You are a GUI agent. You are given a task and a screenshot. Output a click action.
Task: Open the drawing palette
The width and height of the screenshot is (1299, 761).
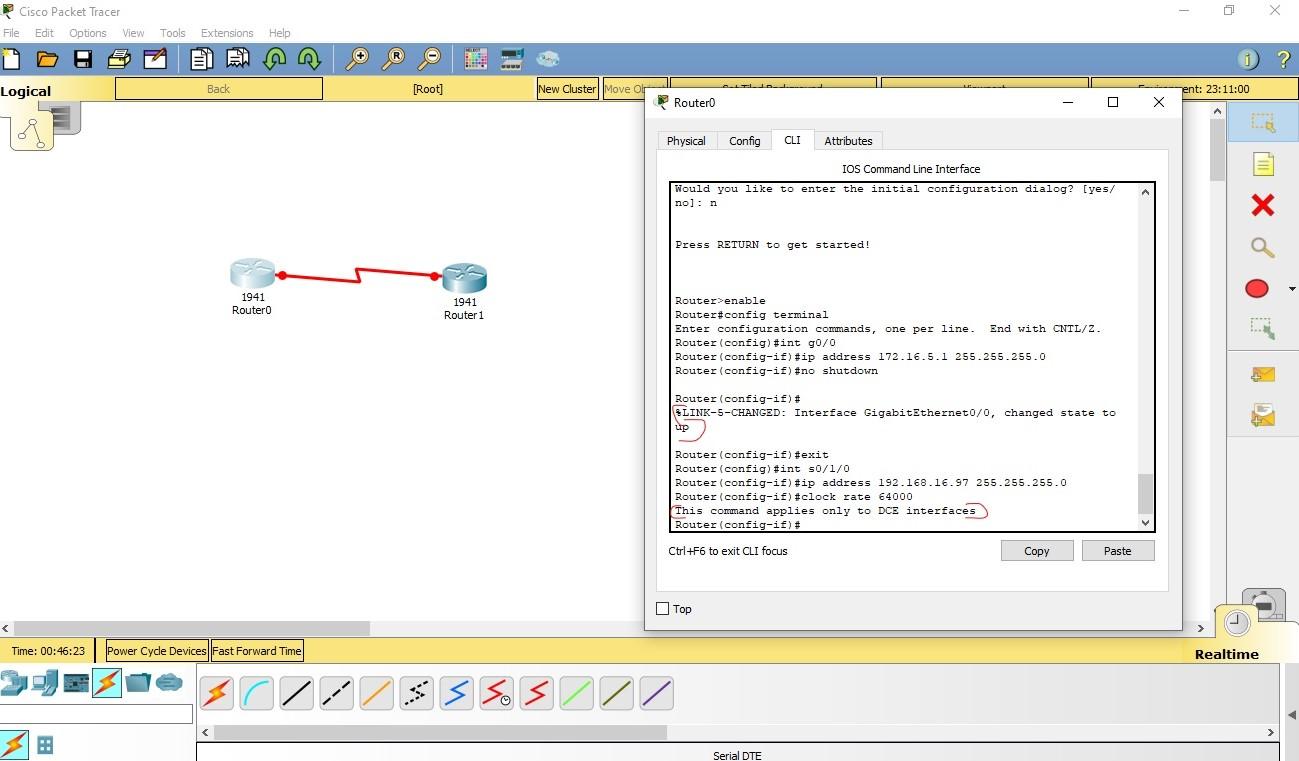point(476,59)
